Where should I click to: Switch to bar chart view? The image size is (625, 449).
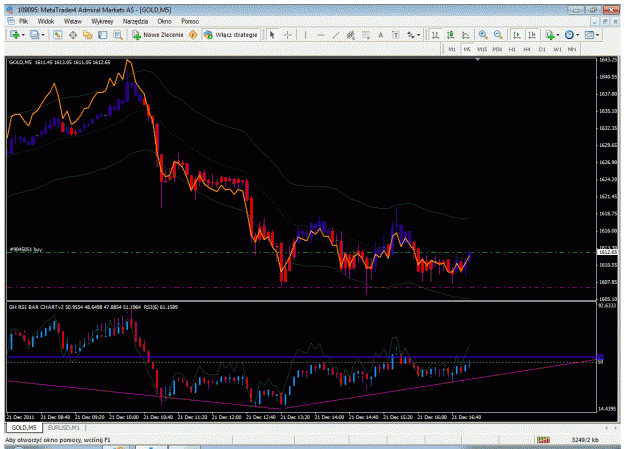(x=435, y=35)
